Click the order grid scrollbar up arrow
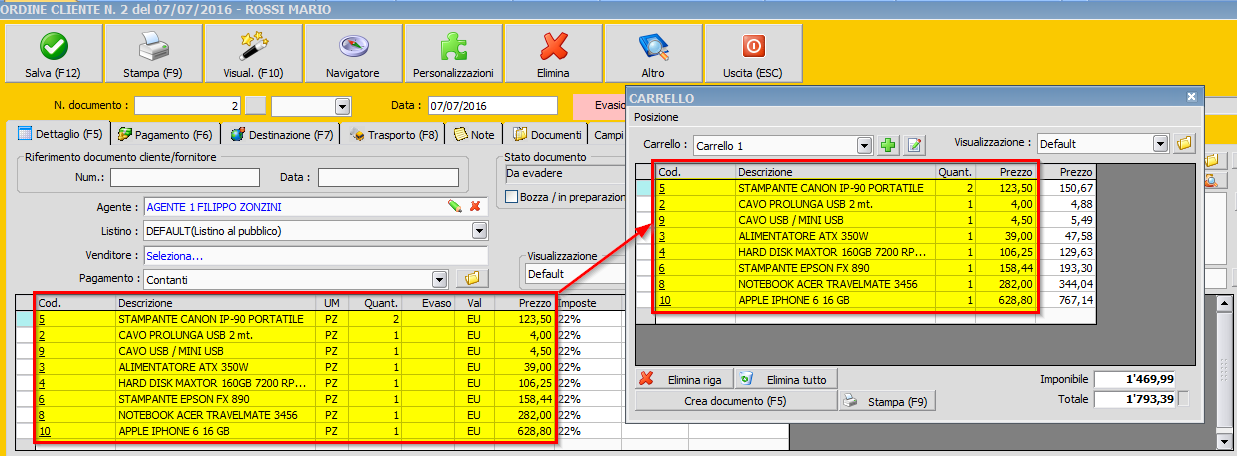1237x456 pixels. (x=1224, y=304)
